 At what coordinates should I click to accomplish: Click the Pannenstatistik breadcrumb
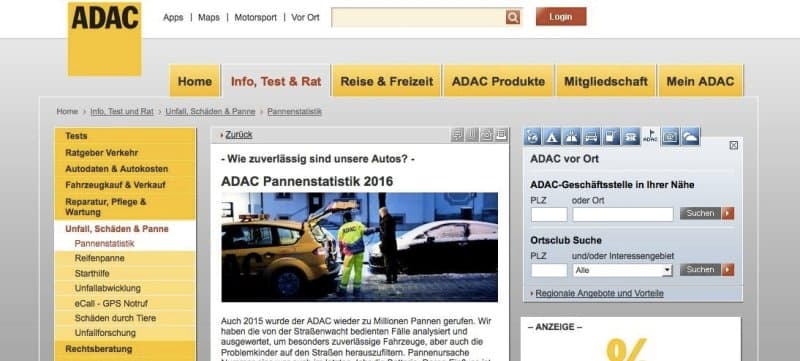pos(294,111)
